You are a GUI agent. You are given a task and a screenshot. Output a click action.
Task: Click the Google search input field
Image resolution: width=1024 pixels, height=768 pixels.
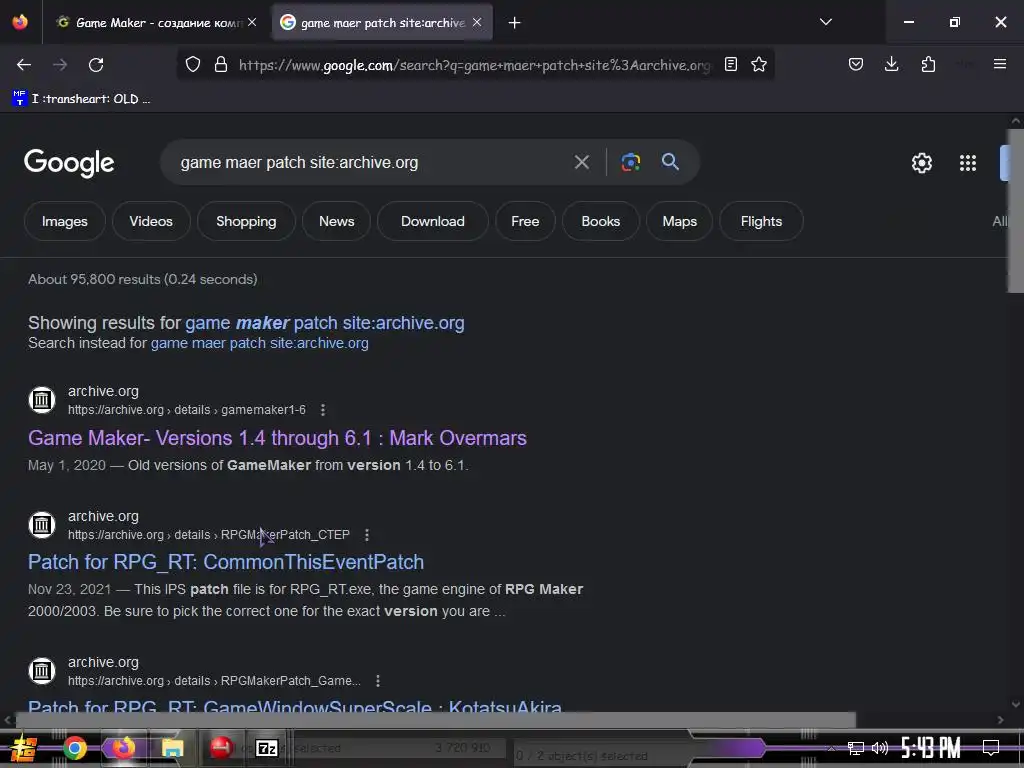[x=372, y=163]
